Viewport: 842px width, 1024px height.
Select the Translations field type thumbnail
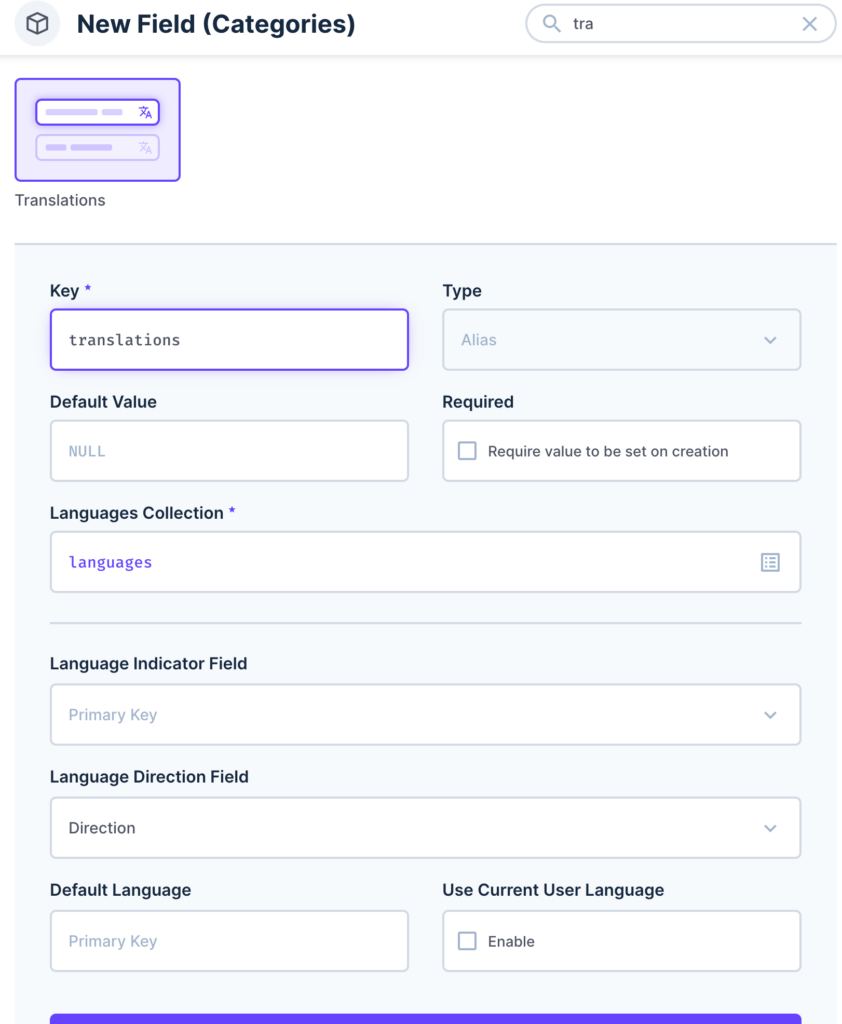[97, 130]
